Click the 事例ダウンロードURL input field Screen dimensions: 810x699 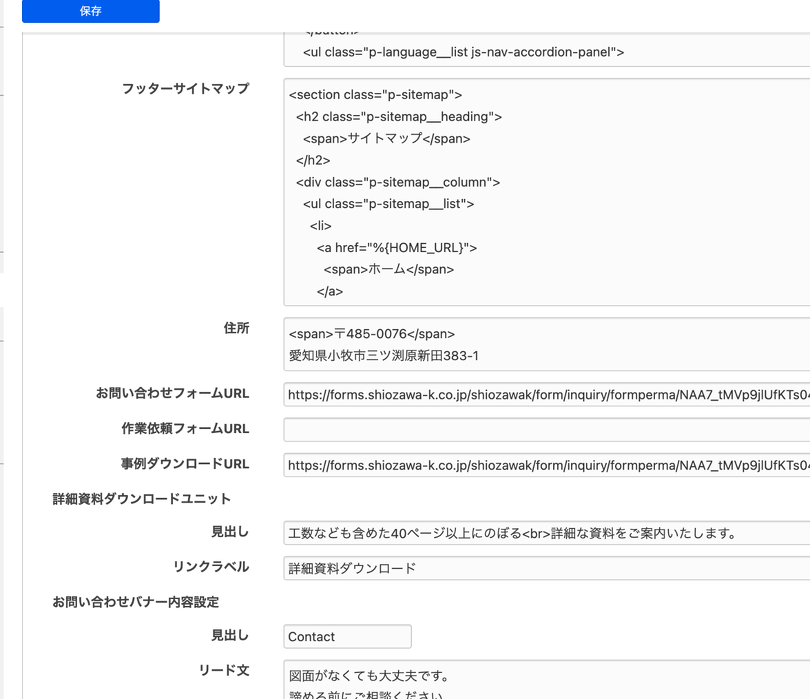click(x=546, y=465)
